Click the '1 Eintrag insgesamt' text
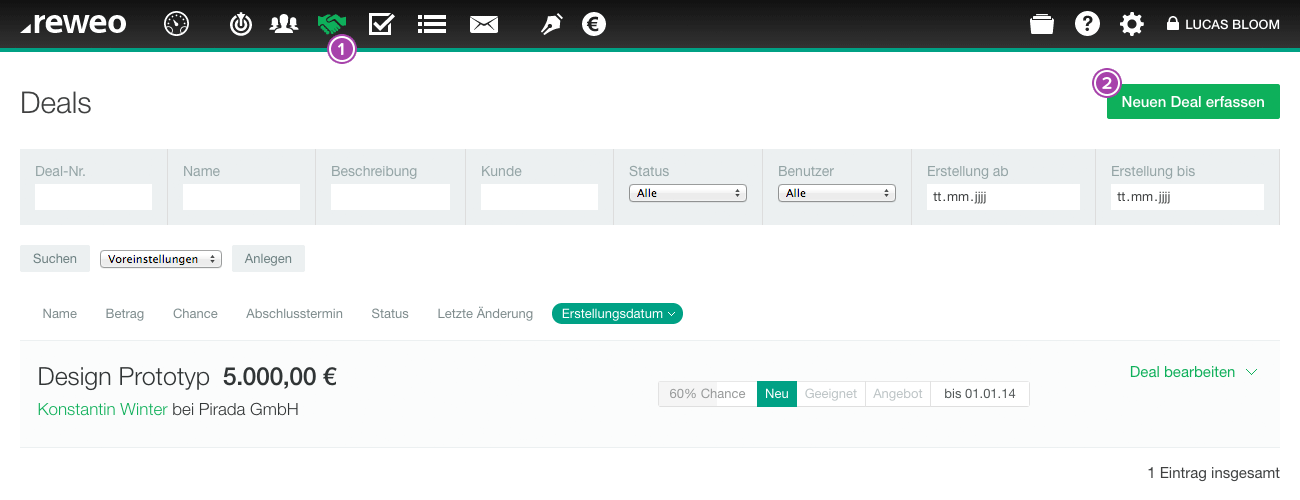 (x=1213, y=472)
